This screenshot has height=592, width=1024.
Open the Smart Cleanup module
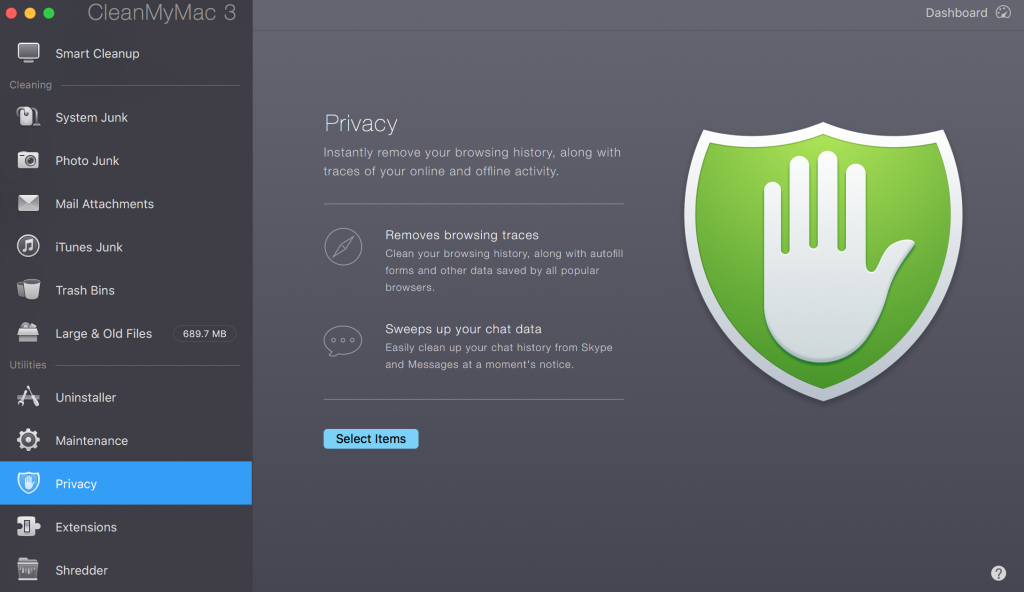pos(126,54)
